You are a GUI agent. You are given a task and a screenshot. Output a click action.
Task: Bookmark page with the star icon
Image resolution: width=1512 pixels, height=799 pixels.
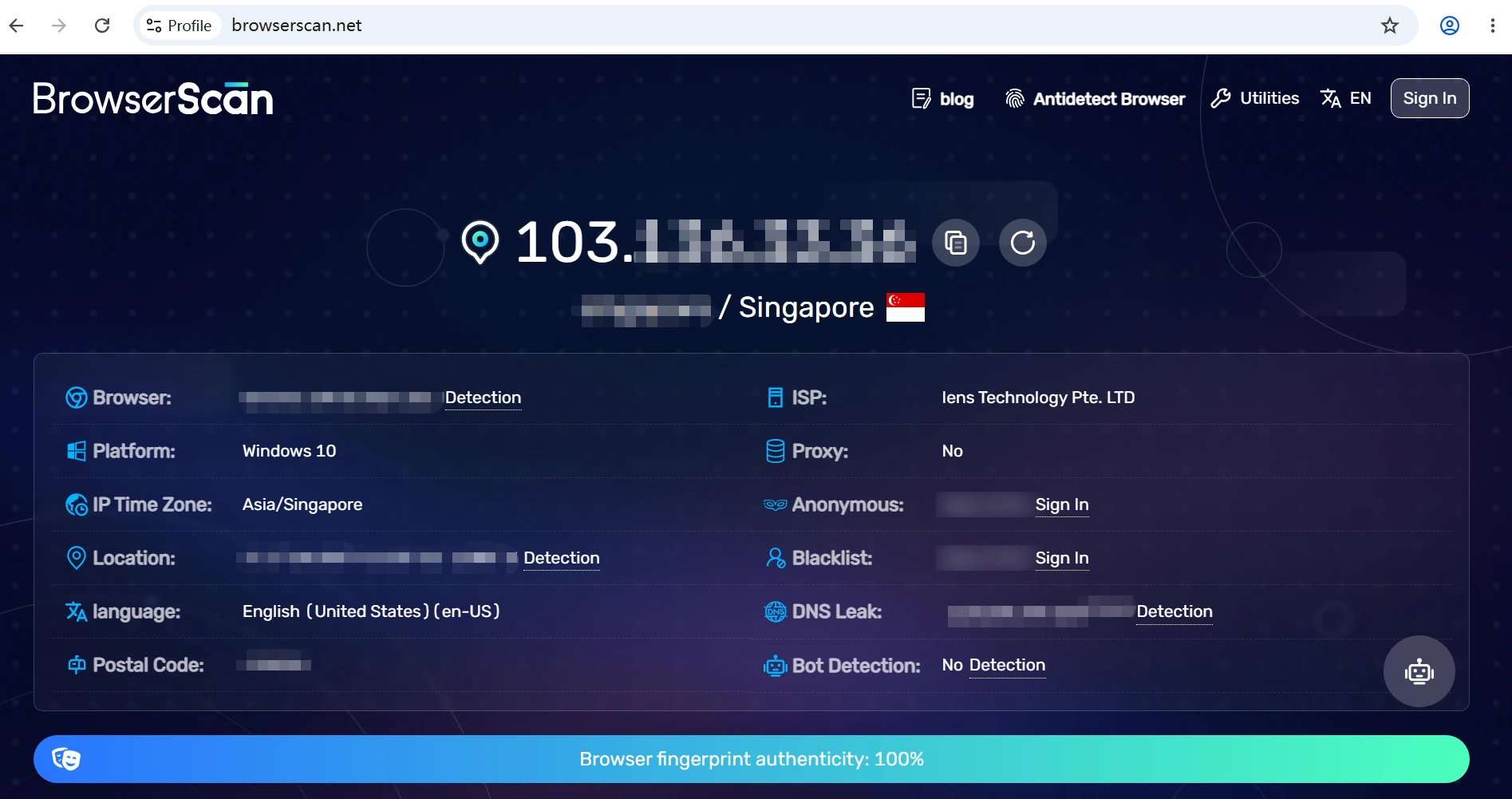(1390, 26)
